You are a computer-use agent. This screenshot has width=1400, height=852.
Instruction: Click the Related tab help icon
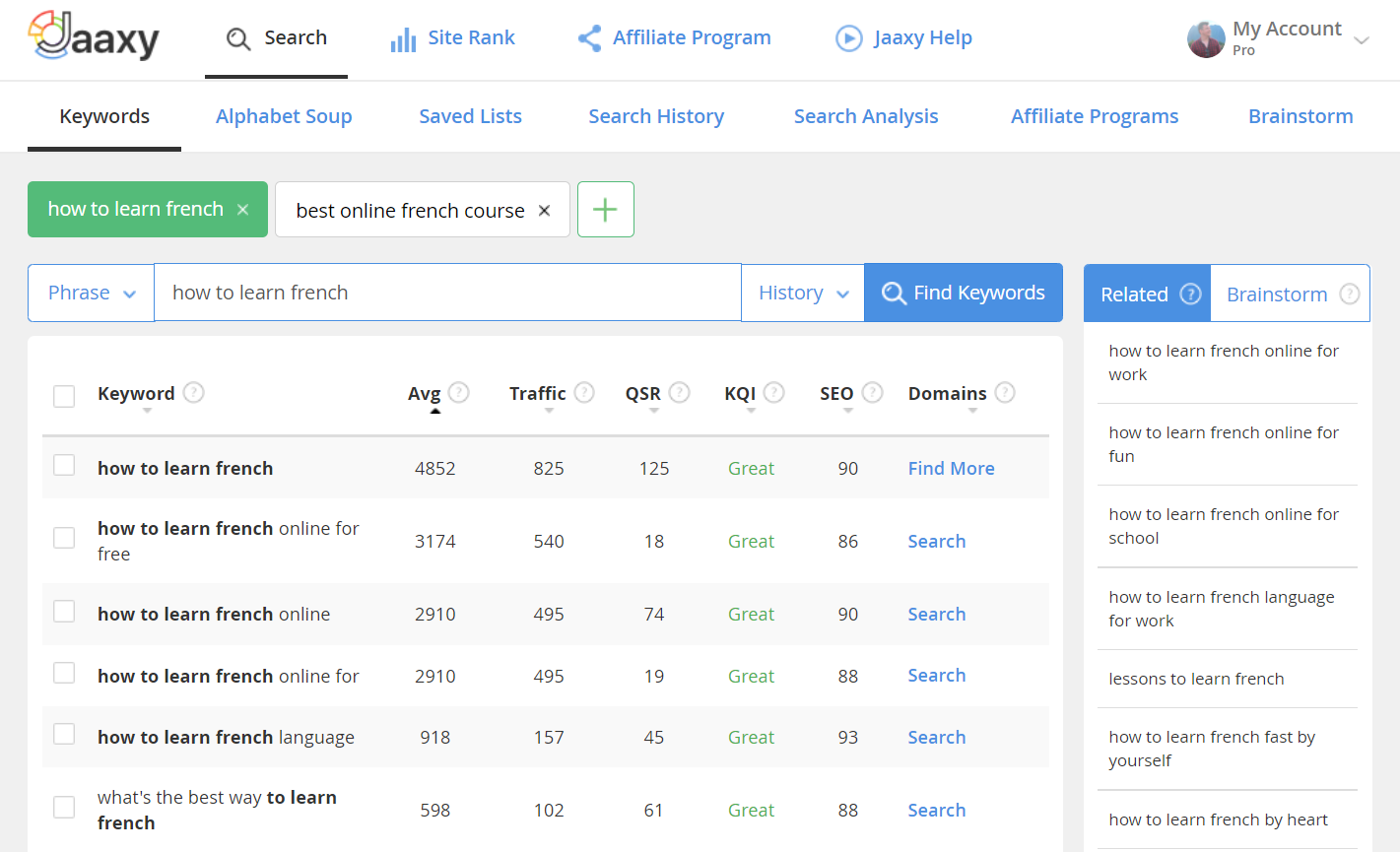[x=1191, y=294]
